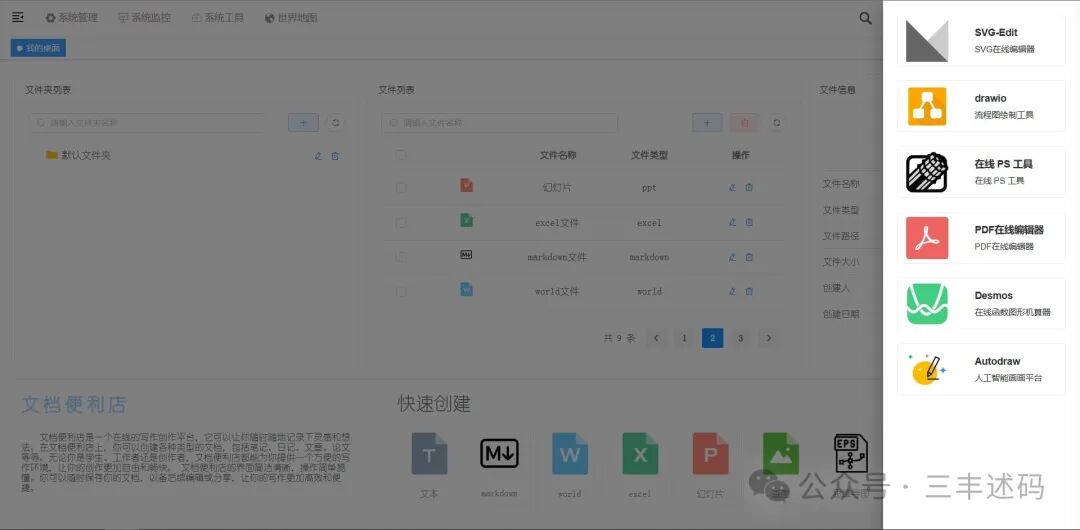This screenshot has height=530, width=1080.
Task: Select page 2 in the pagination
Action: [x=712, y=338]
